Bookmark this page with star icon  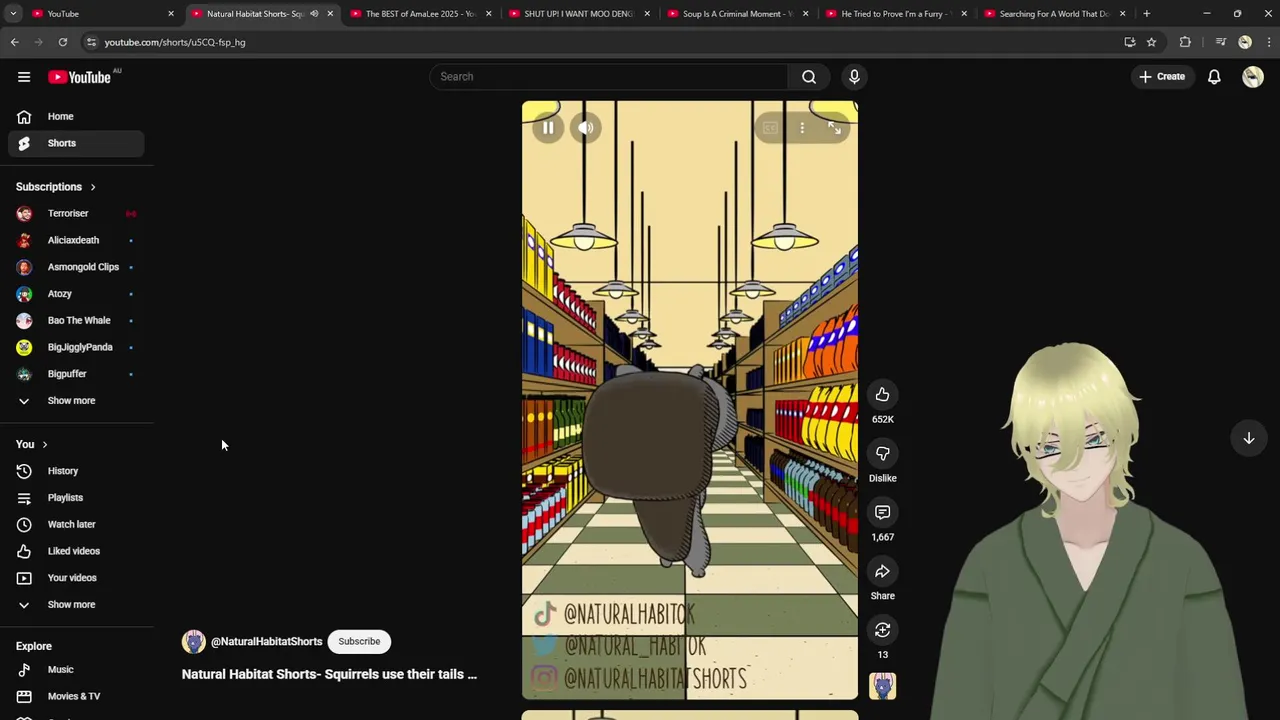tap(1151, 42)
